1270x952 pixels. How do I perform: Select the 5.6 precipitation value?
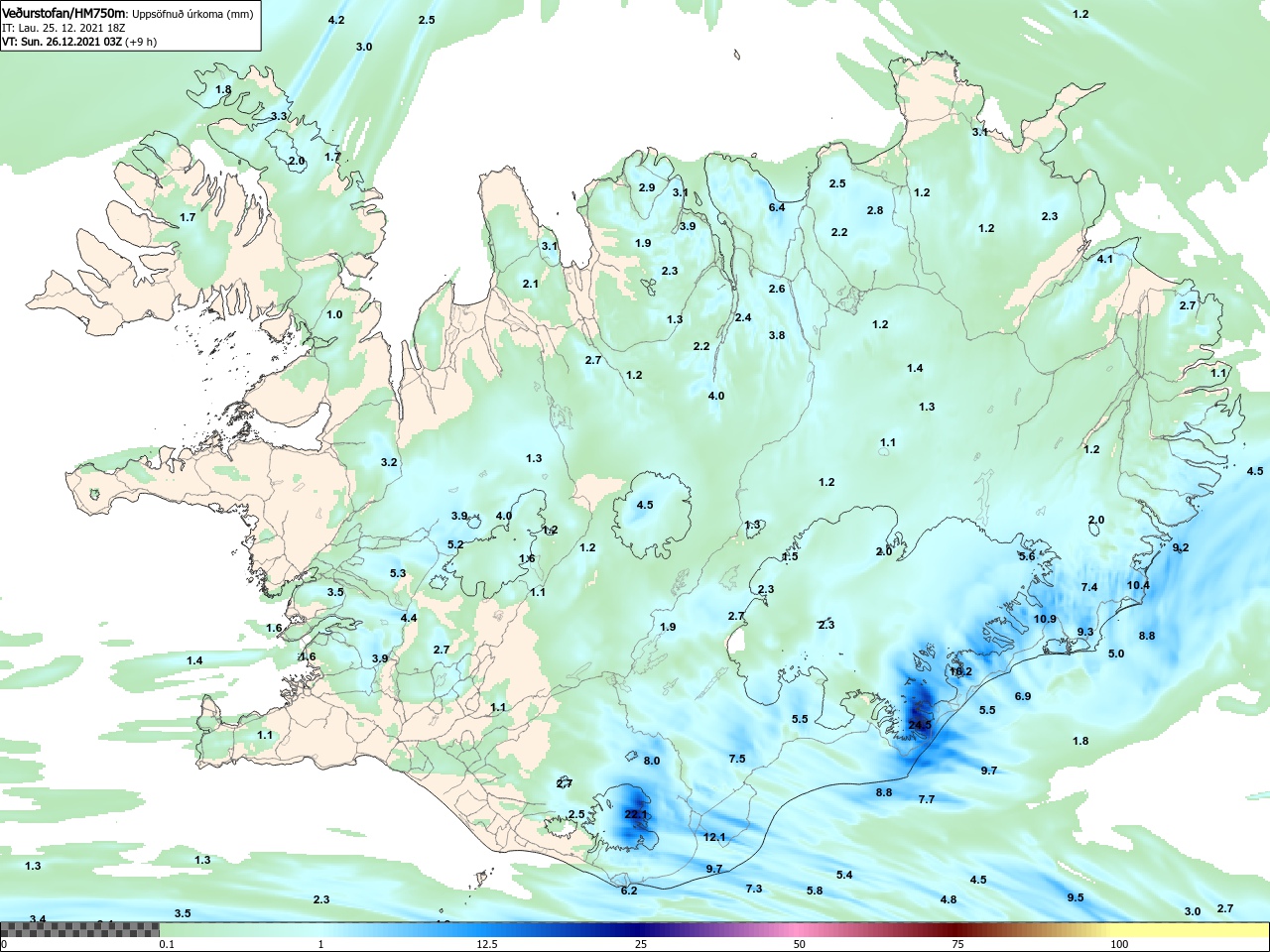tap(1027, 556)
